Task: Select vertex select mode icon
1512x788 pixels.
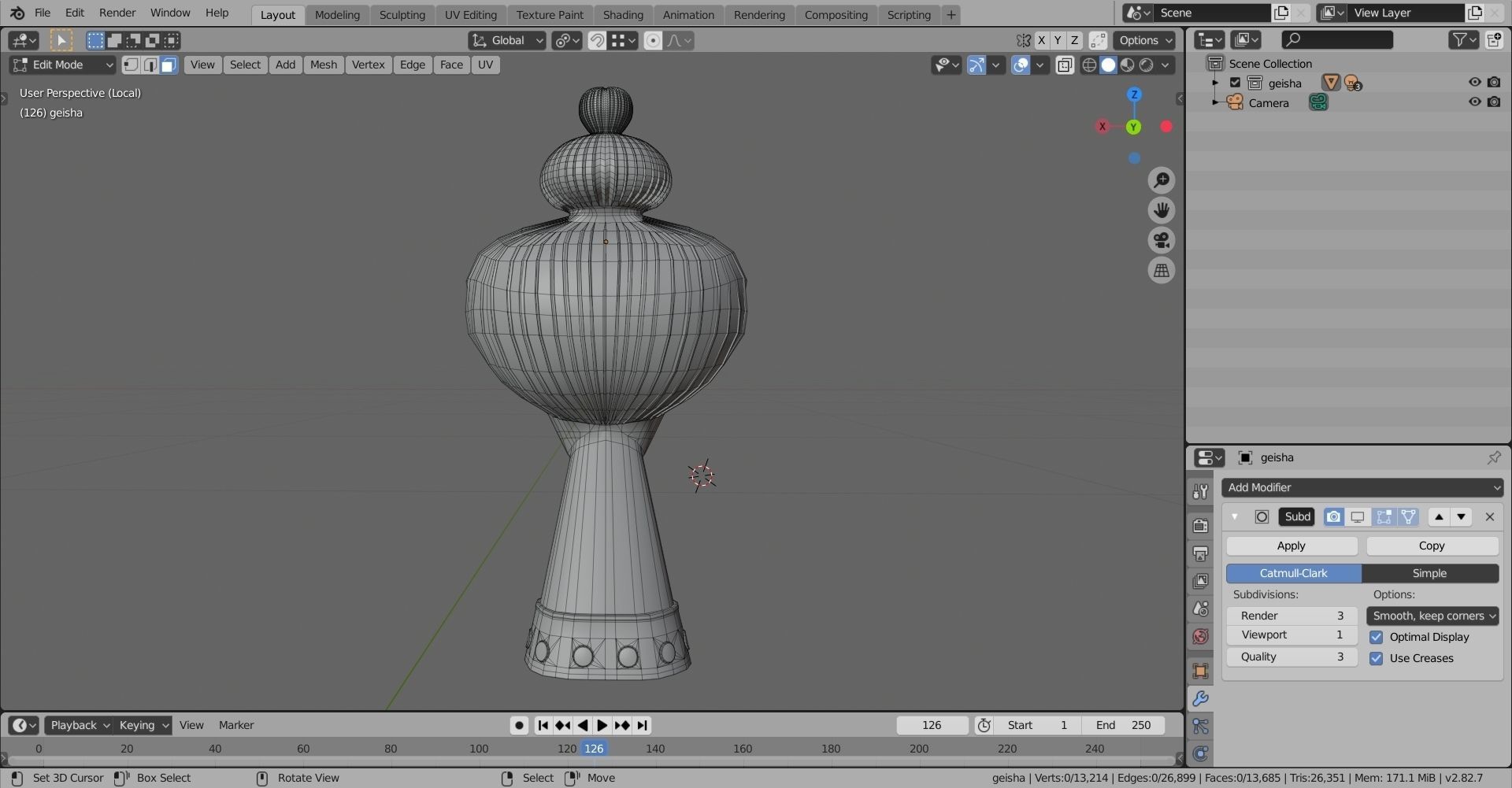Action: tap(132, 65)
